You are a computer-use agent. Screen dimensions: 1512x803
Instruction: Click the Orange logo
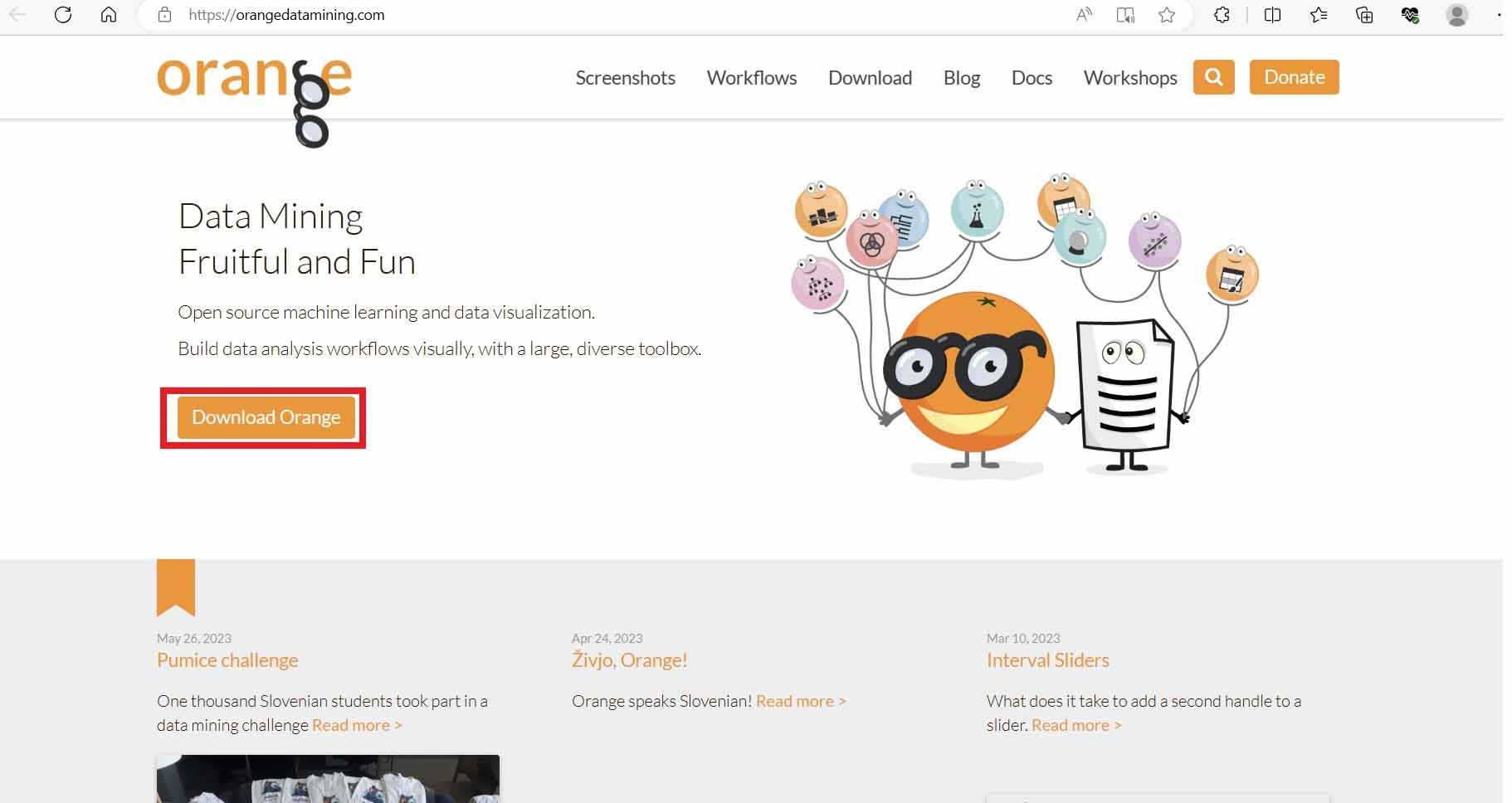click(254, 102)
